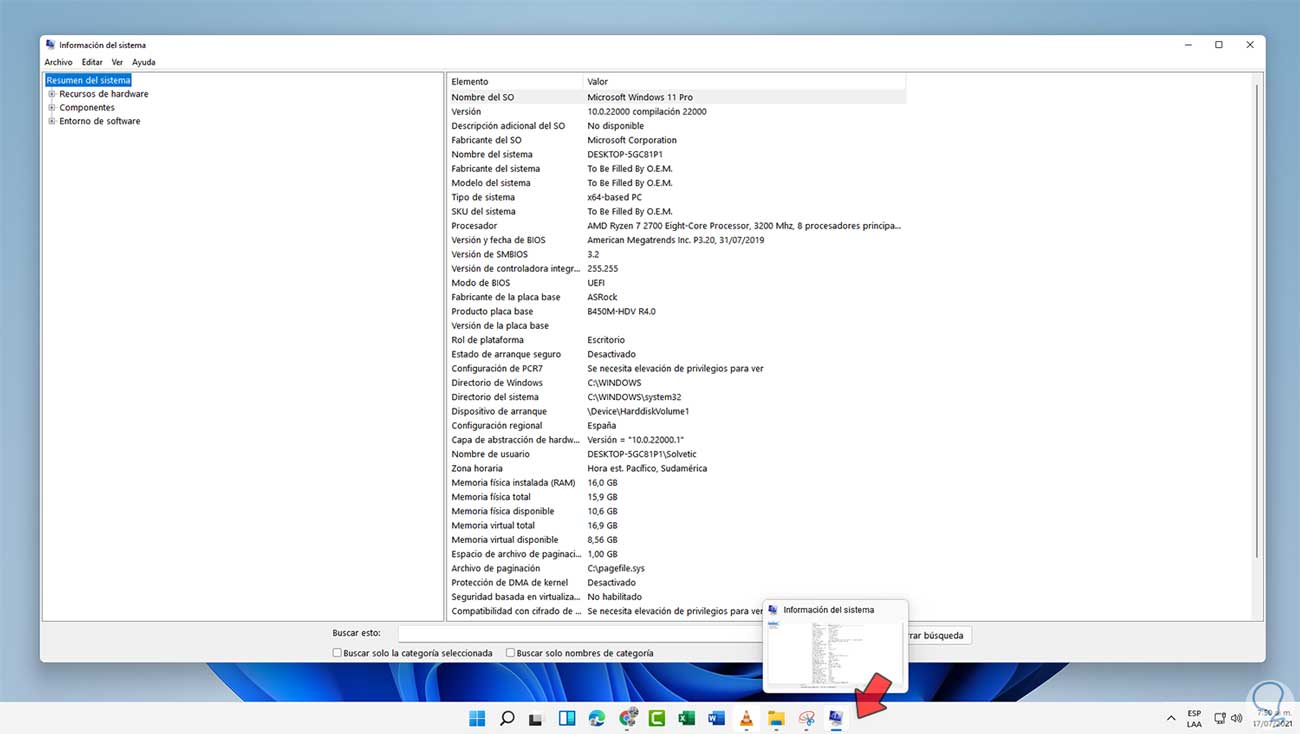Click the 'C:\WINDOWS\system32' value
The image size is (1300, 734).
(x=634, y=397)
